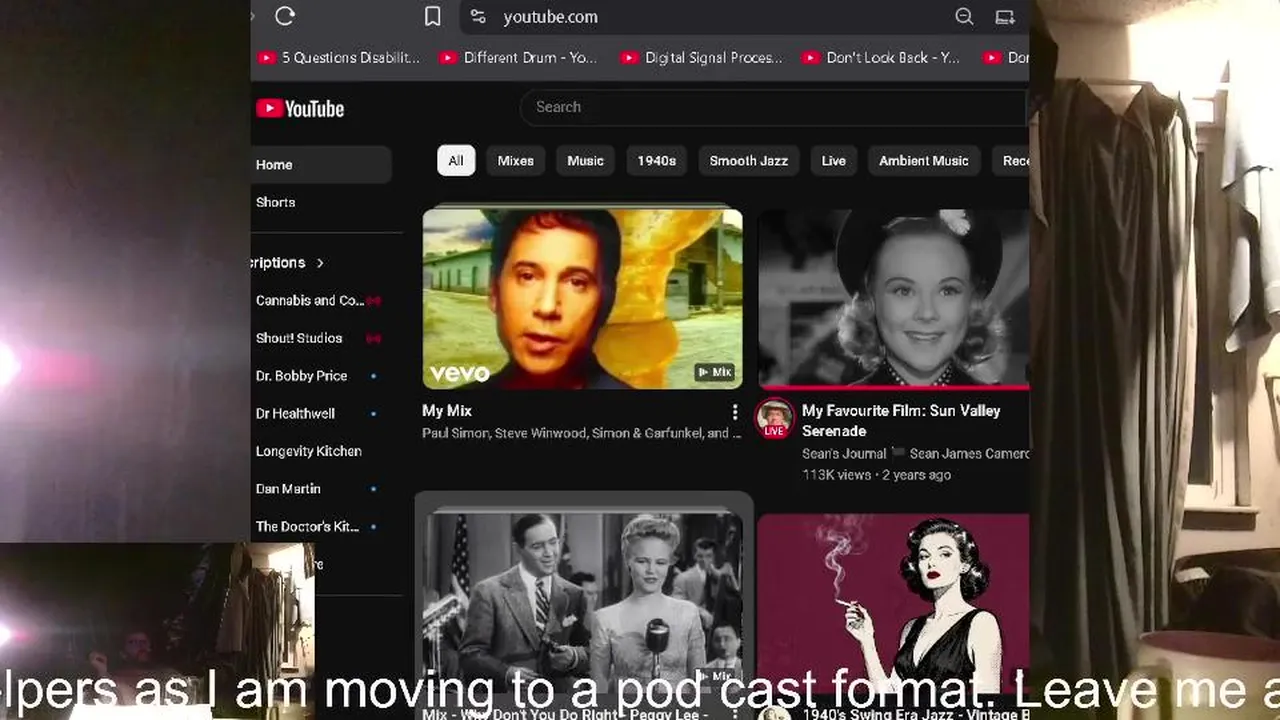Bookmark this page via bookmark icon

[x=433, y=17]
